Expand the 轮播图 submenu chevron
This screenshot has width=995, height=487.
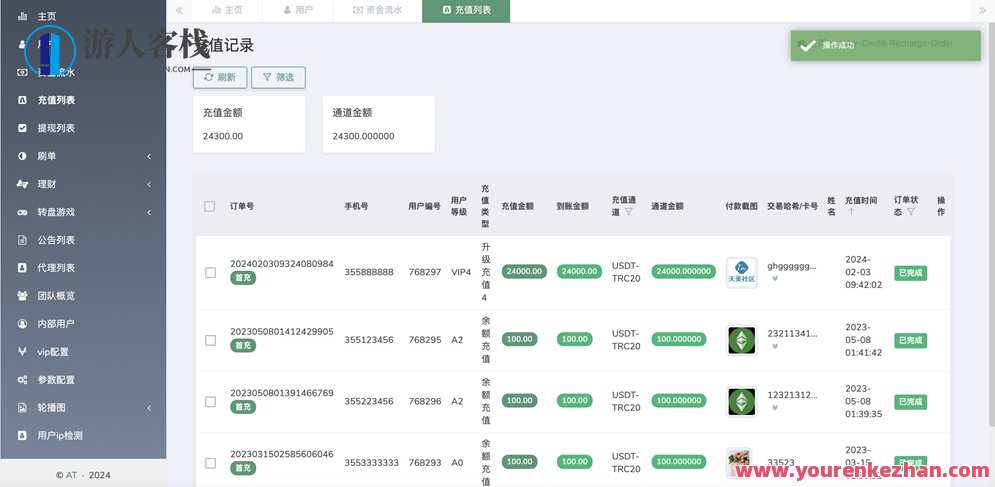pyautogui.click(x=149, y=408)
